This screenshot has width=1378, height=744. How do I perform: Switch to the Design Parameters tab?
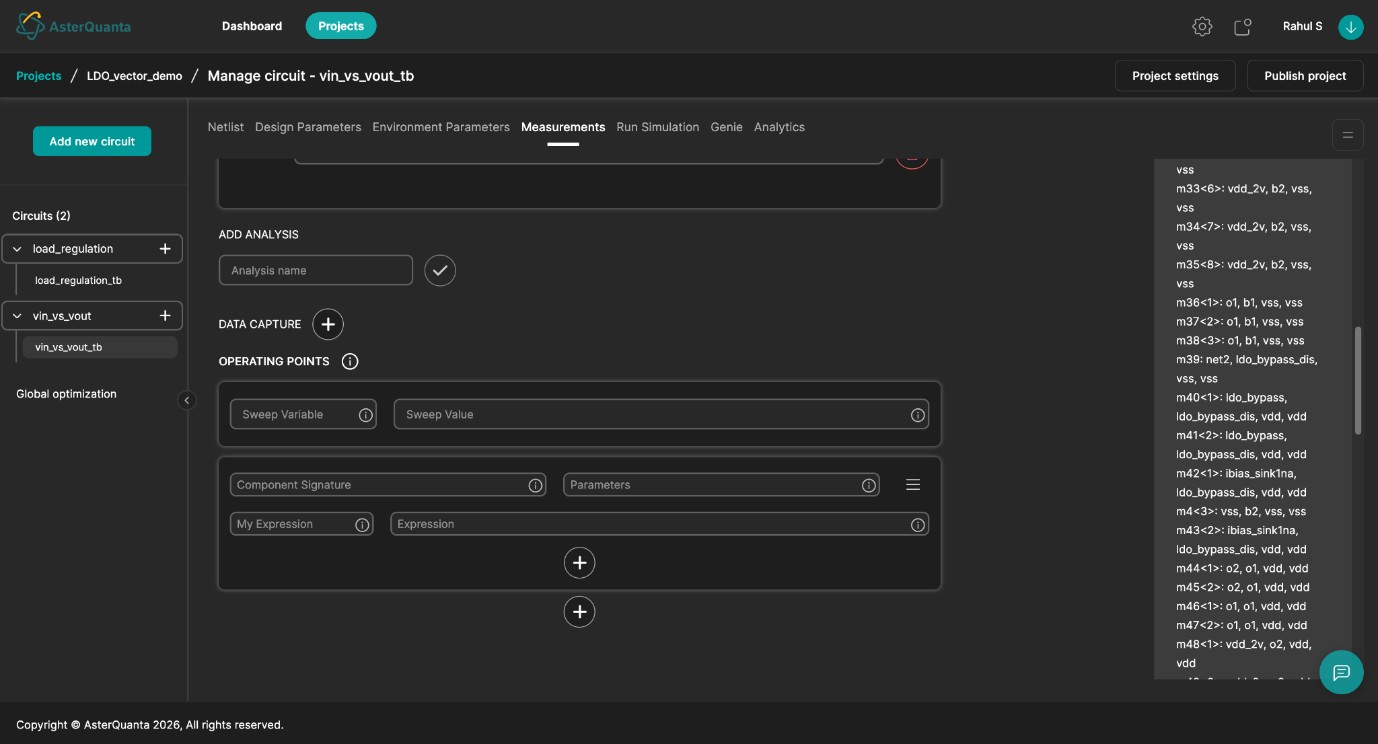tap(308, 127)
